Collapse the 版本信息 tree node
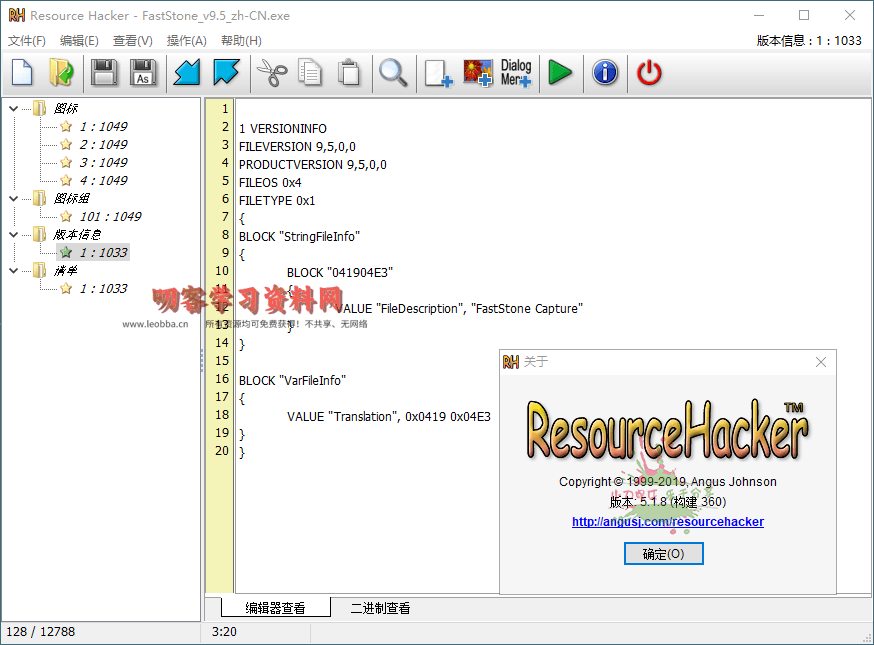 (13, 234)
